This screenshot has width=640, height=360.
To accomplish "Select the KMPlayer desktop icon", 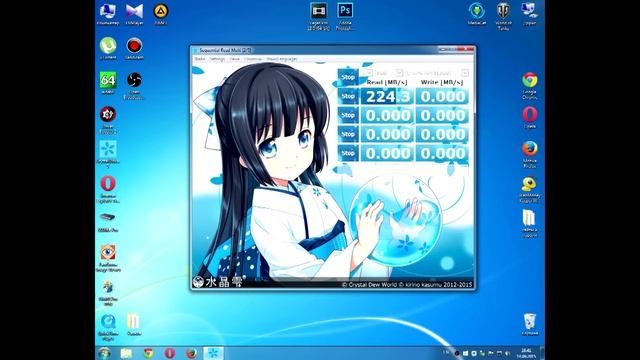I will click(134, 14).
